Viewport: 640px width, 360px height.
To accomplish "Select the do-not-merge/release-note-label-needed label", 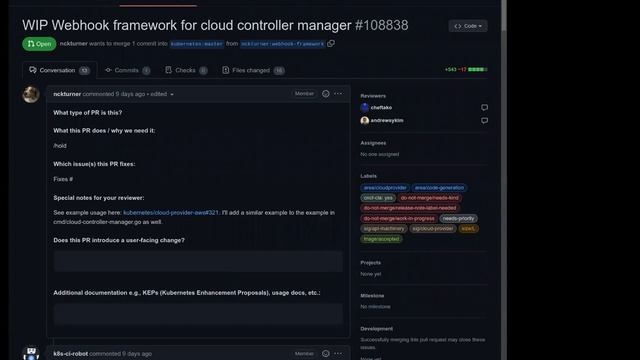I will [410, 208].
